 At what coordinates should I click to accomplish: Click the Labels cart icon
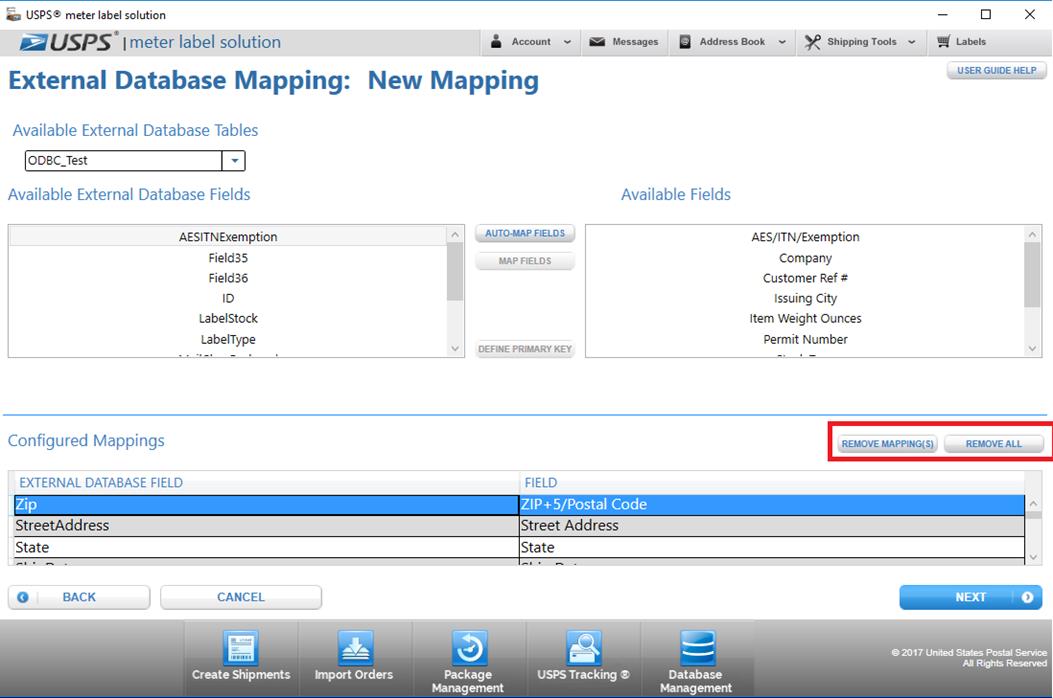[x=944, y=42]
